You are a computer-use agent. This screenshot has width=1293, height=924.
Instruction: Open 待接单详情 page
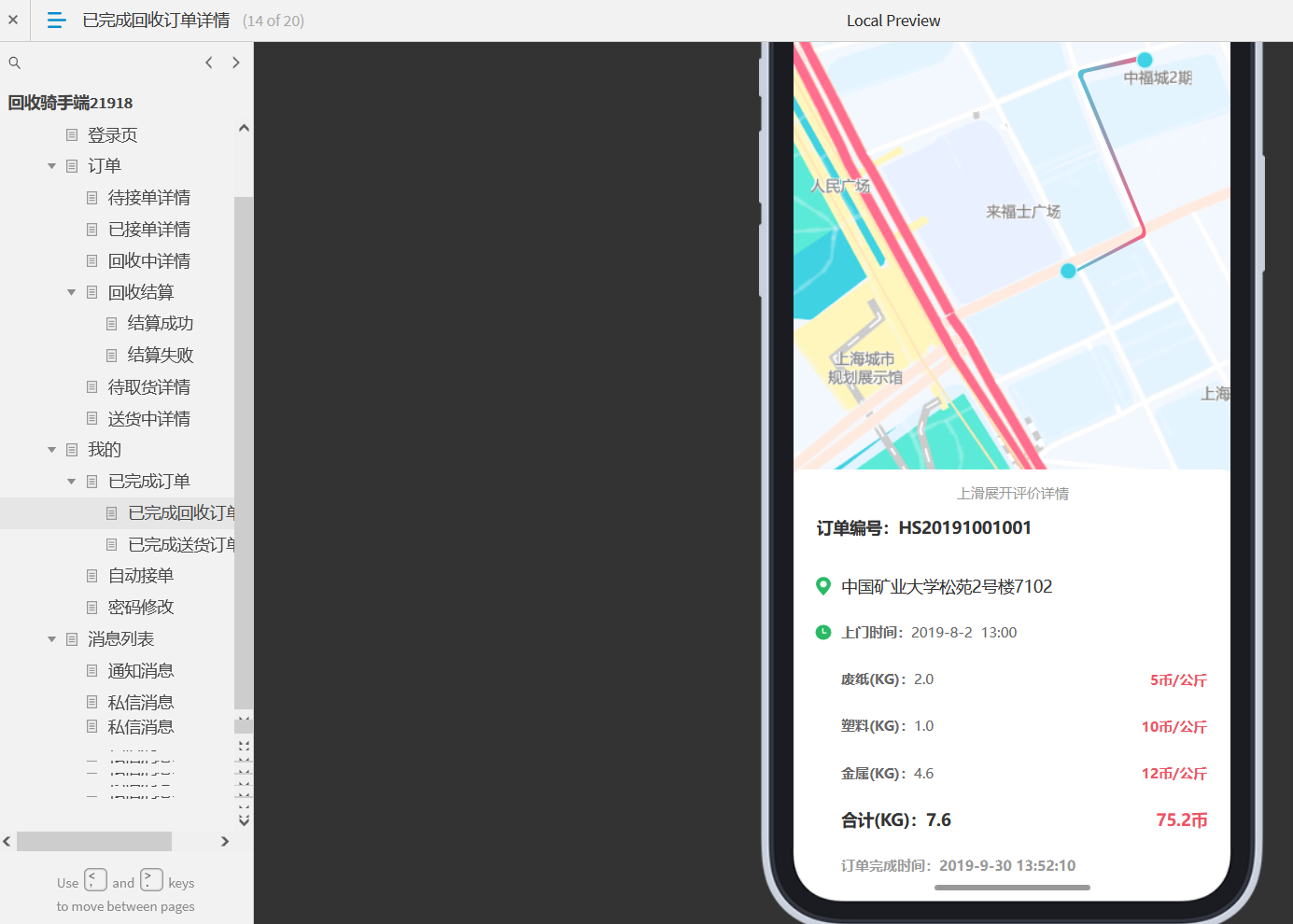click(x=149, y=198)
